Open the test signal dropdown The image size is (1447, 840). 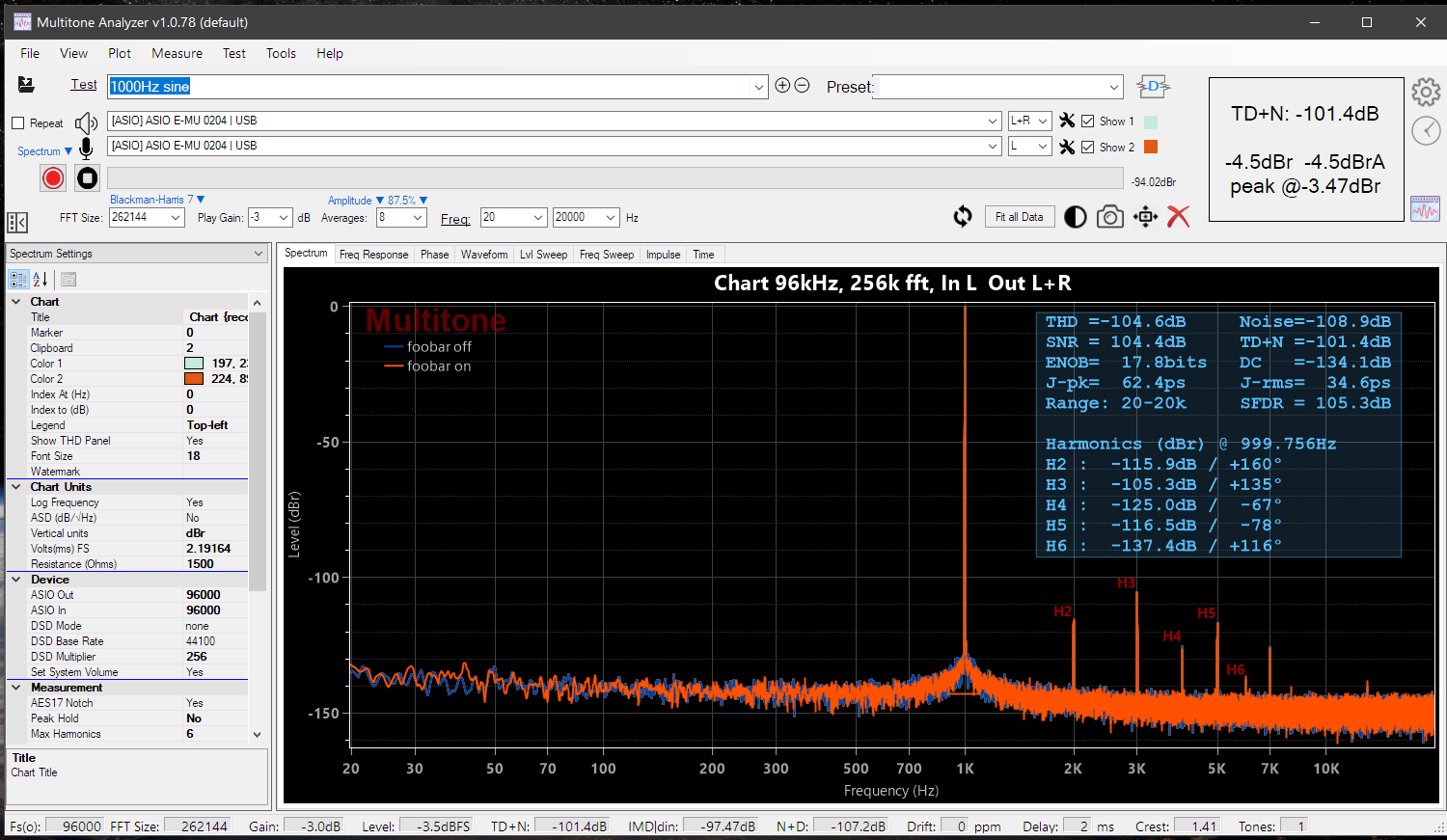pyautogui.click(x=759, y=87)
